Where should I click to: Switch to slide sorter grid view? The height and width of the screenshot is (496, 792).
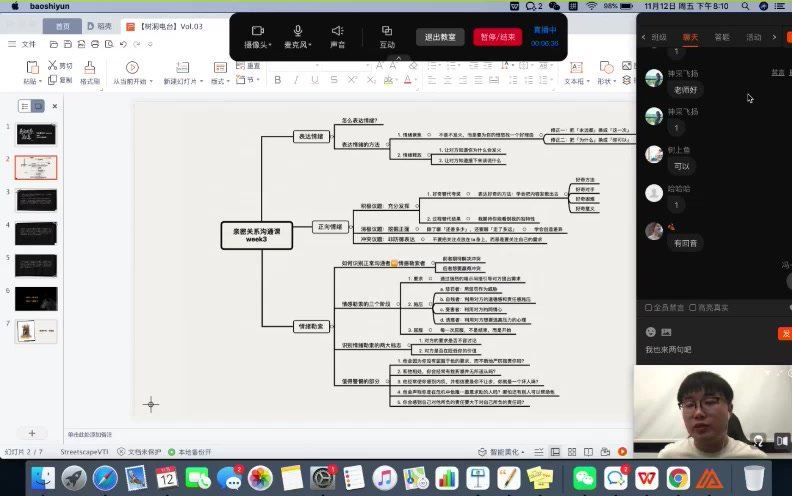[x=572, y=452]
